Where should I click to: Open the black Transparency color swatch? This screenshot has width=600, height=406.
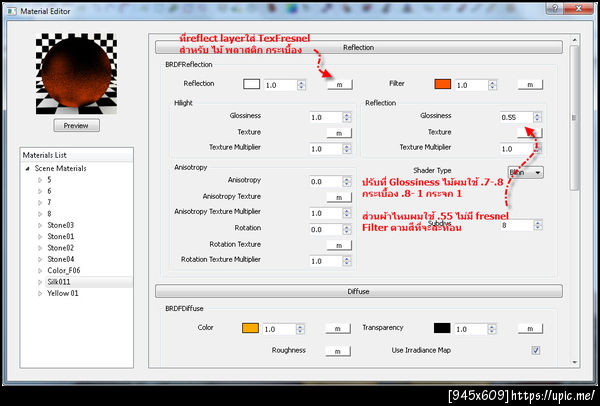(442, 328)
